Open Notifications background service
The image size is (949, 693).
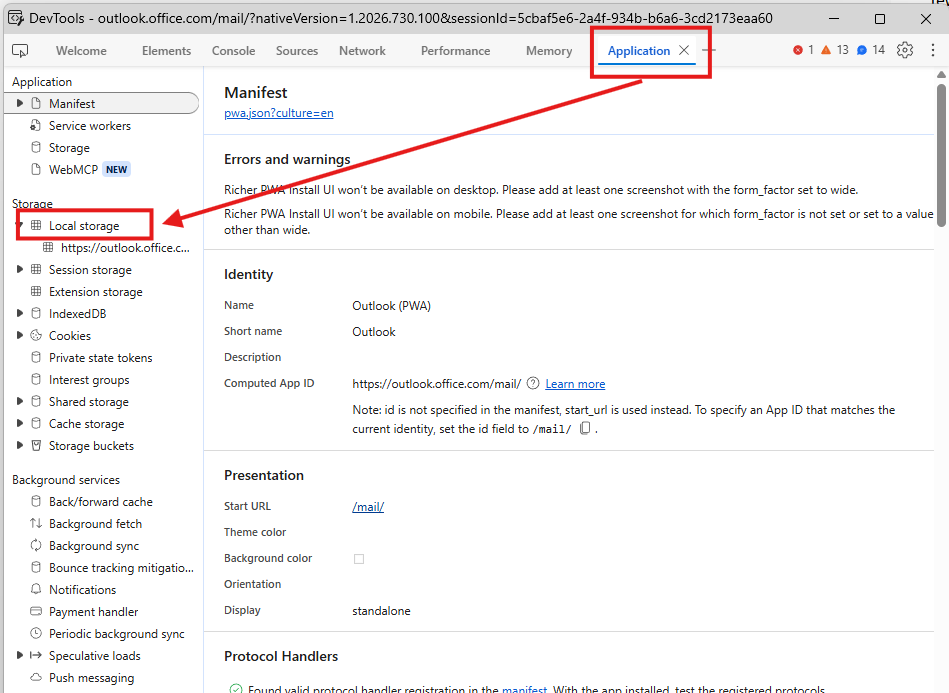point(82,590)
